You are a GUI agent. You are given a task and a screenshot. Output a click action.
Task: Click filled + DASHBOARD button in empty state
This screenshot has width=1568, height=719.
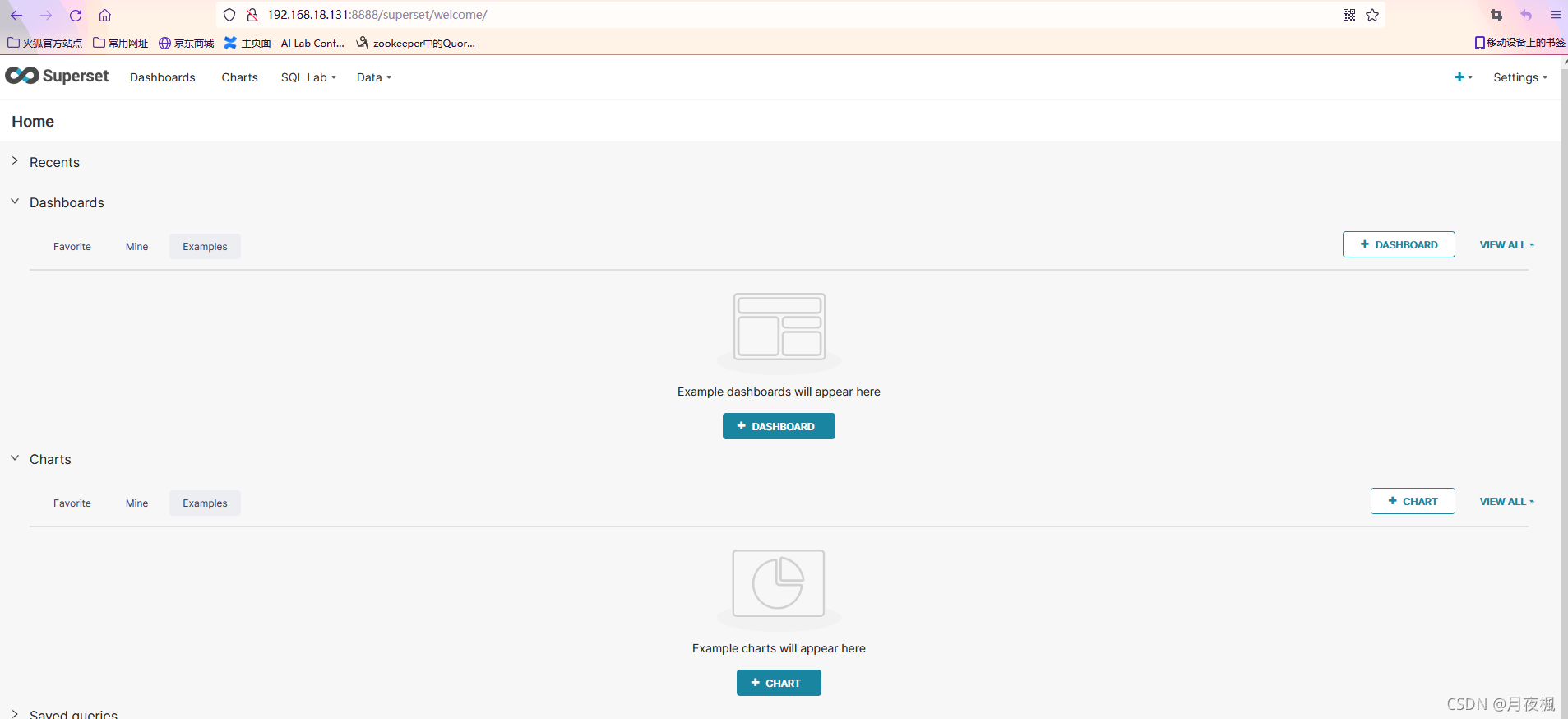[779, 426]
